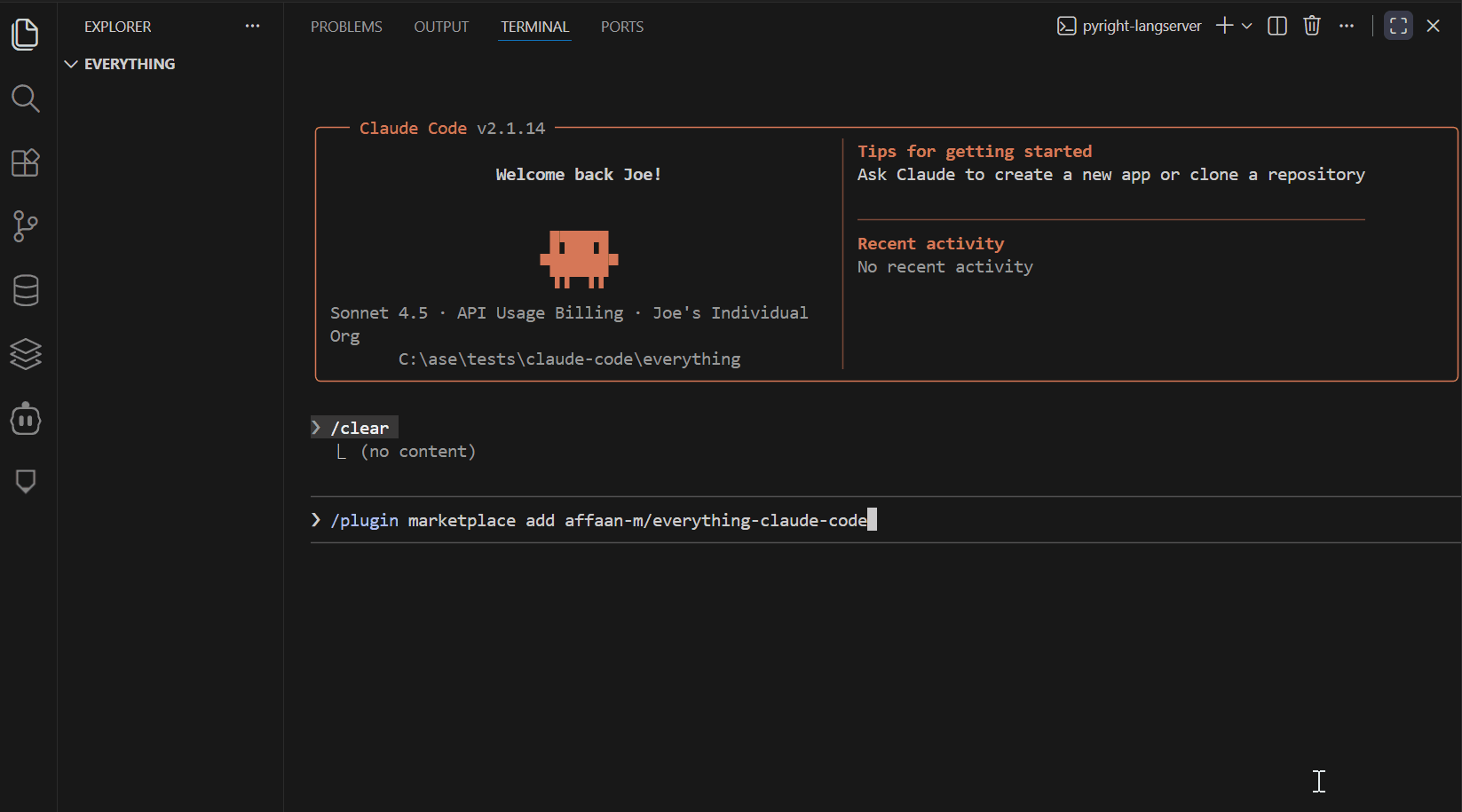
Task: Select the TERMINAL tab
Action: click(x=534, y=27)
